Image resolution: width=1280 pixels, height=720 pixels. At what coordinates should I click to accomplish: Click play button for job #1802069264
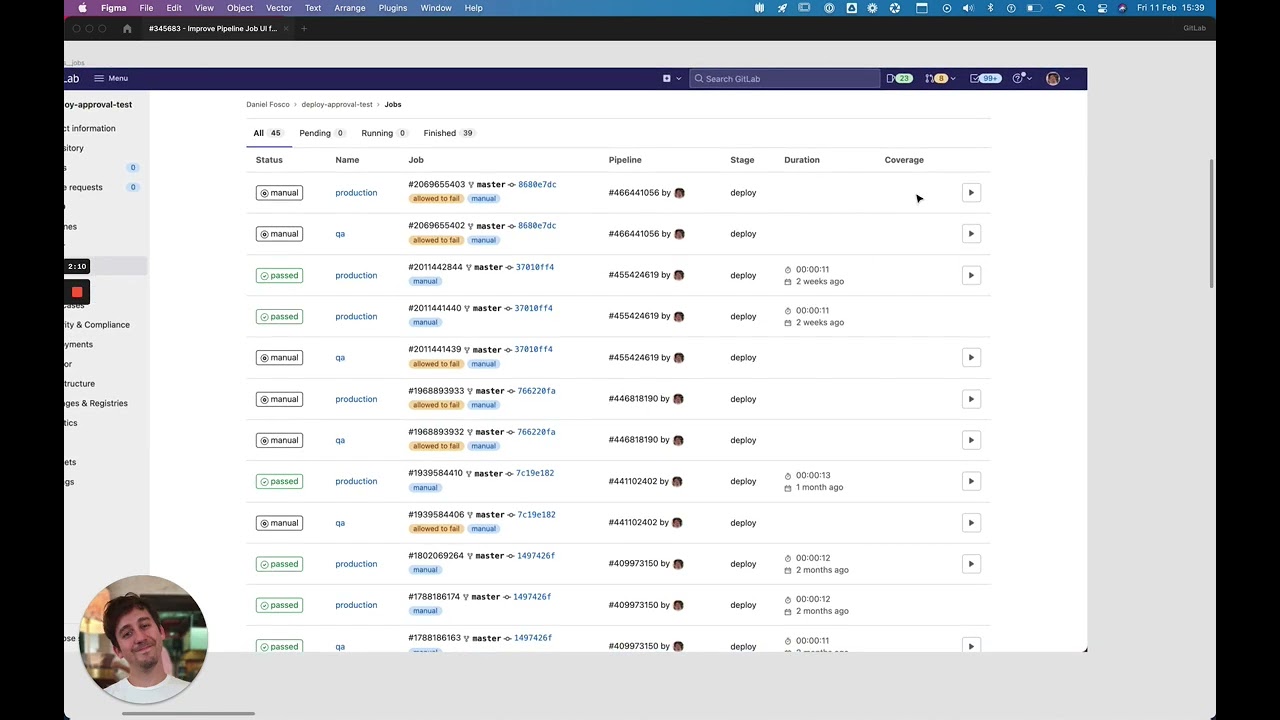pyautogui.click(x=971, y=564)
